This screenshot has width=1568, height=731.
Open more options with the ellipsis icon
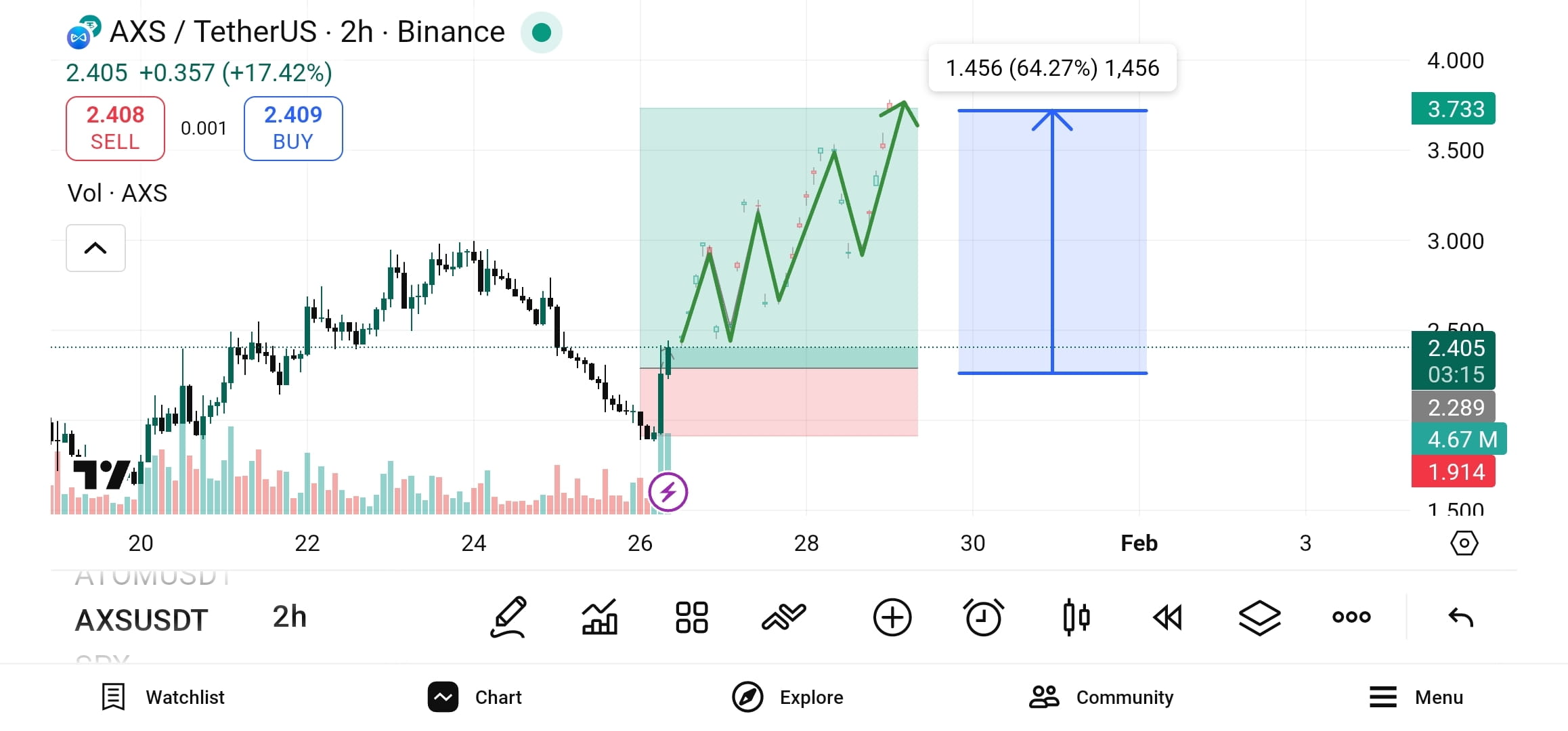tap(1351, 617)
